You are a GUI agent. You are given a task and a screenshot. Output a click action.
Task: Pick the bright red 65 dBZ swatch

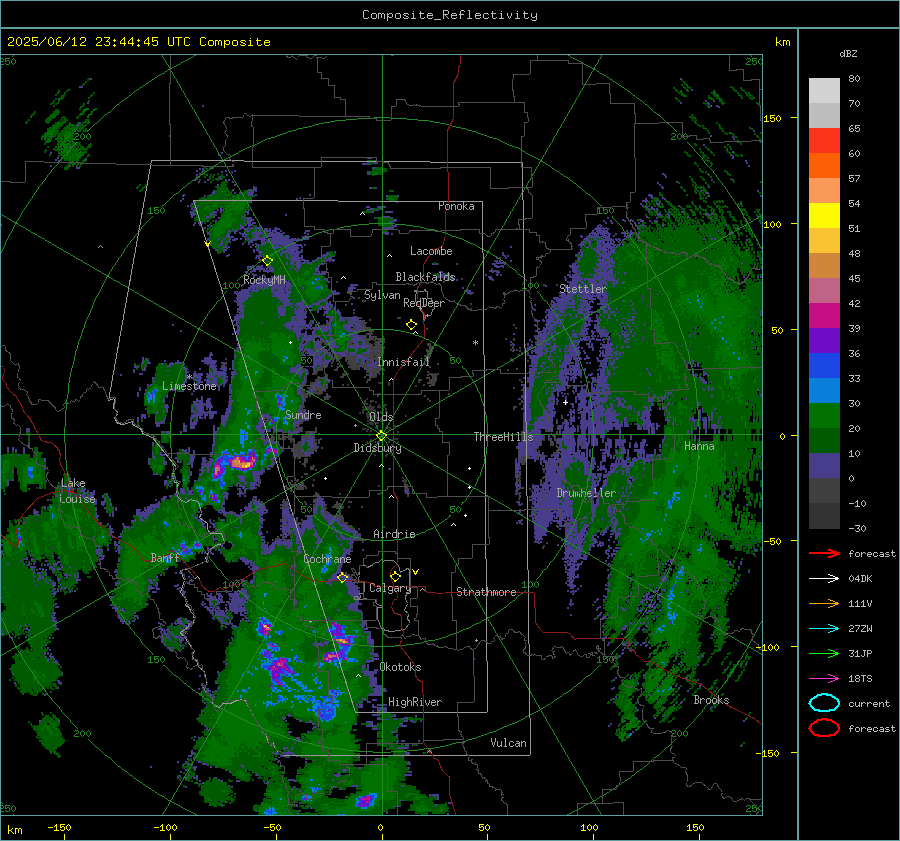point(824,140)
